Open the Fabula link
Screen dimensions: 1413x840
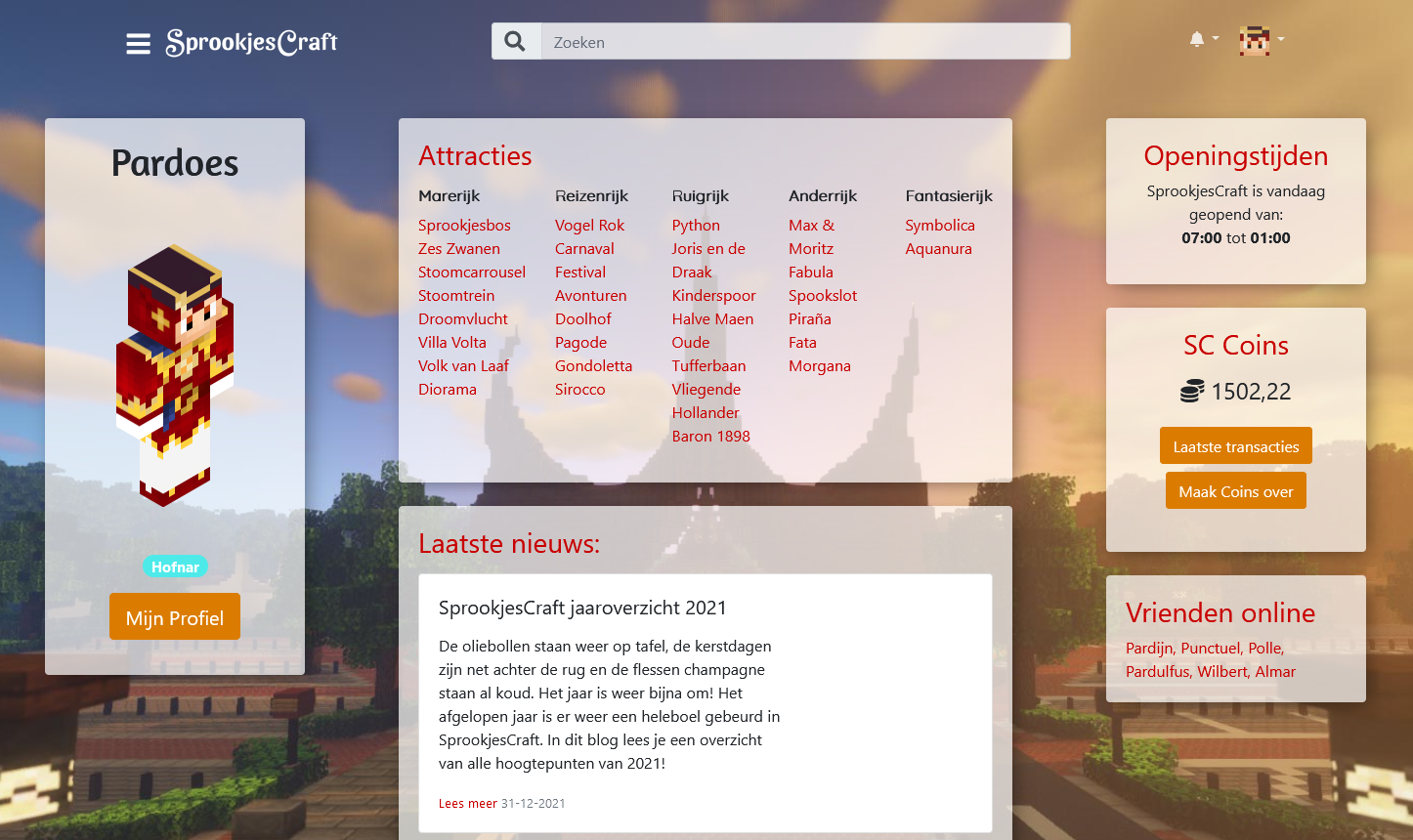[x=811, y=272]
